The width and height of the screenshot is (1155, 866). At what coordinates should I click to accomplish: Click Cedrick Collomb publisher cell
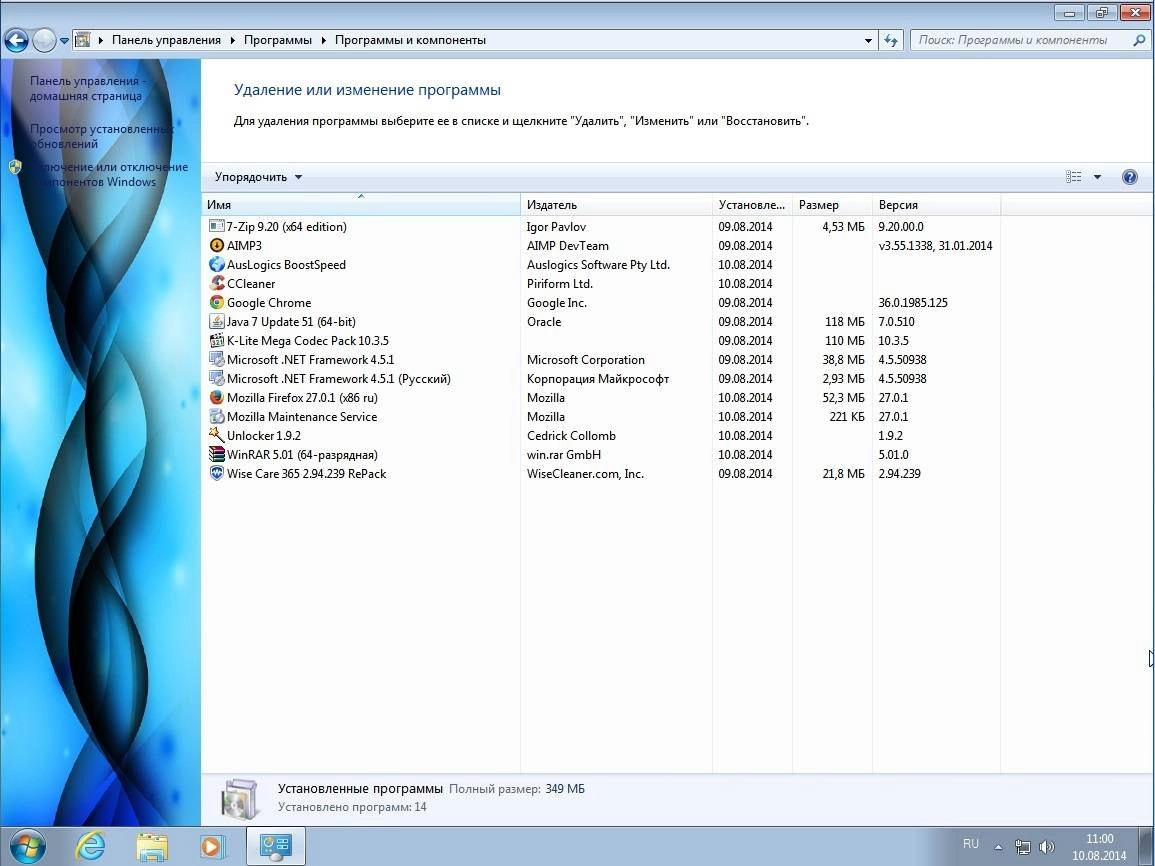pos(571,436)
